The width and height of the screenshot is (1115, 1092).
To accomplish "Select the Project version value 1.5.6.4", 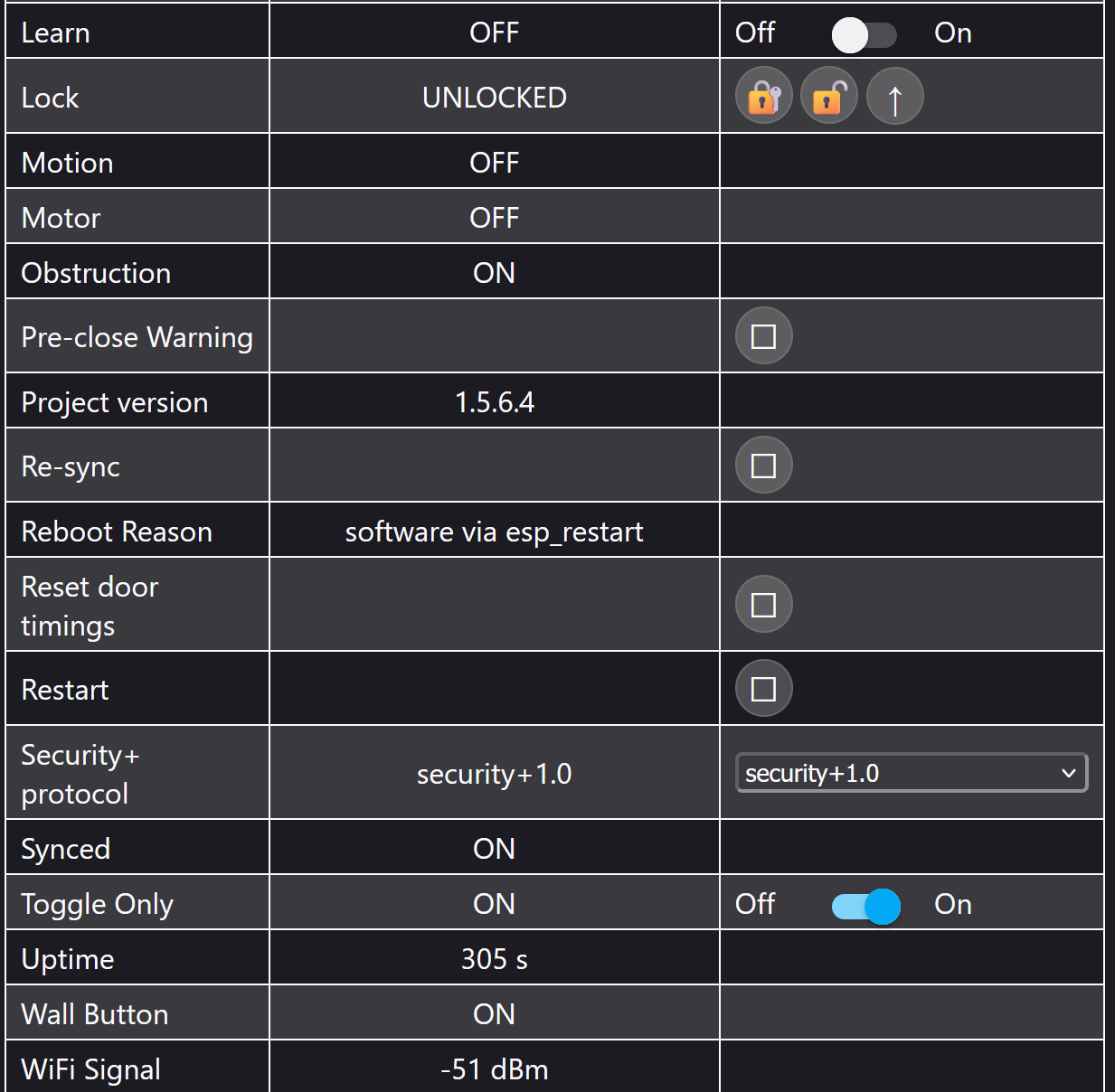I will pyautogui.click(x=494, y=402).
